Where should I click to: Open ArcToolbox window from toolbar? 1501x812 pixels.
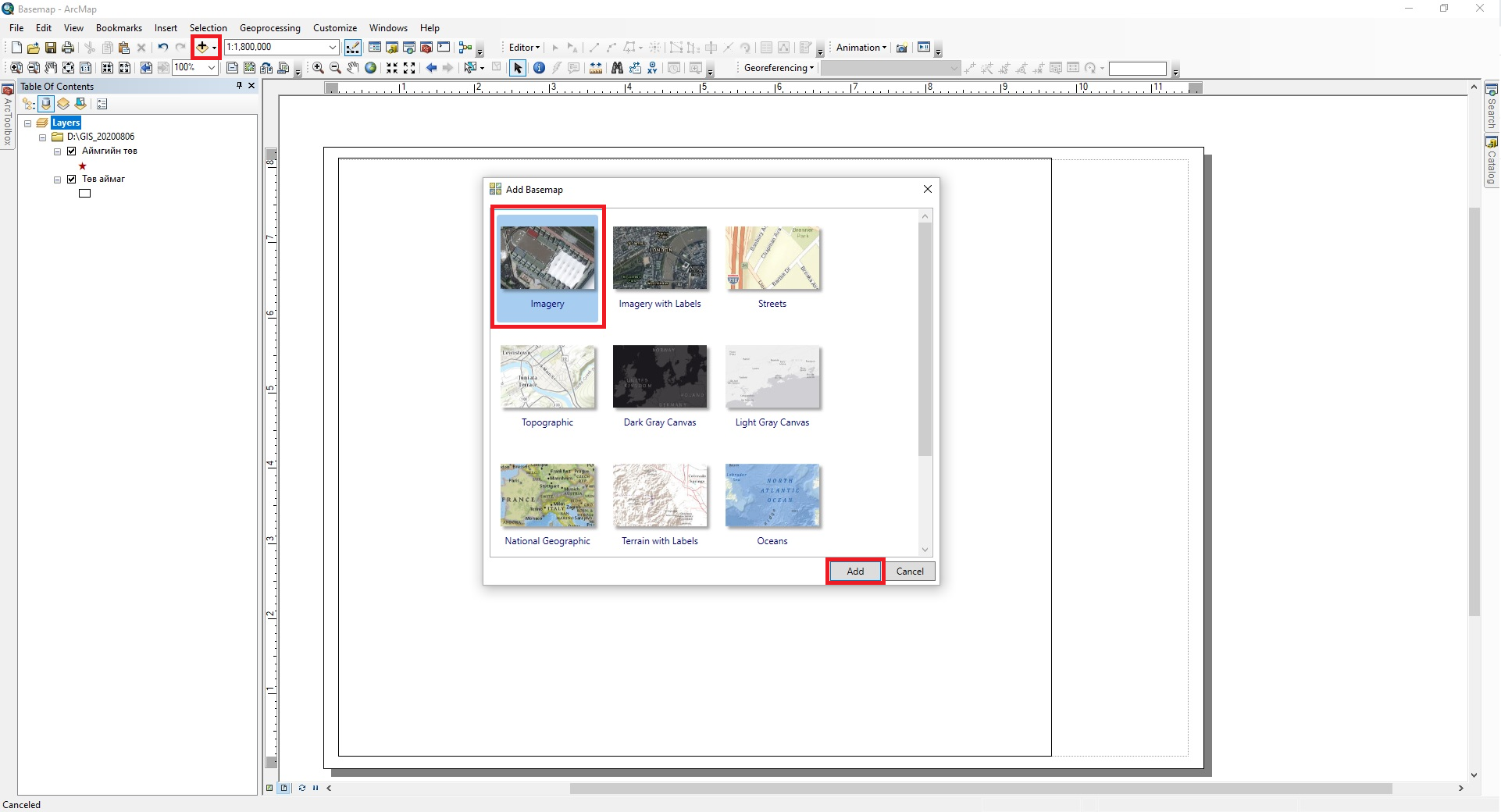(x=426, y=48)
